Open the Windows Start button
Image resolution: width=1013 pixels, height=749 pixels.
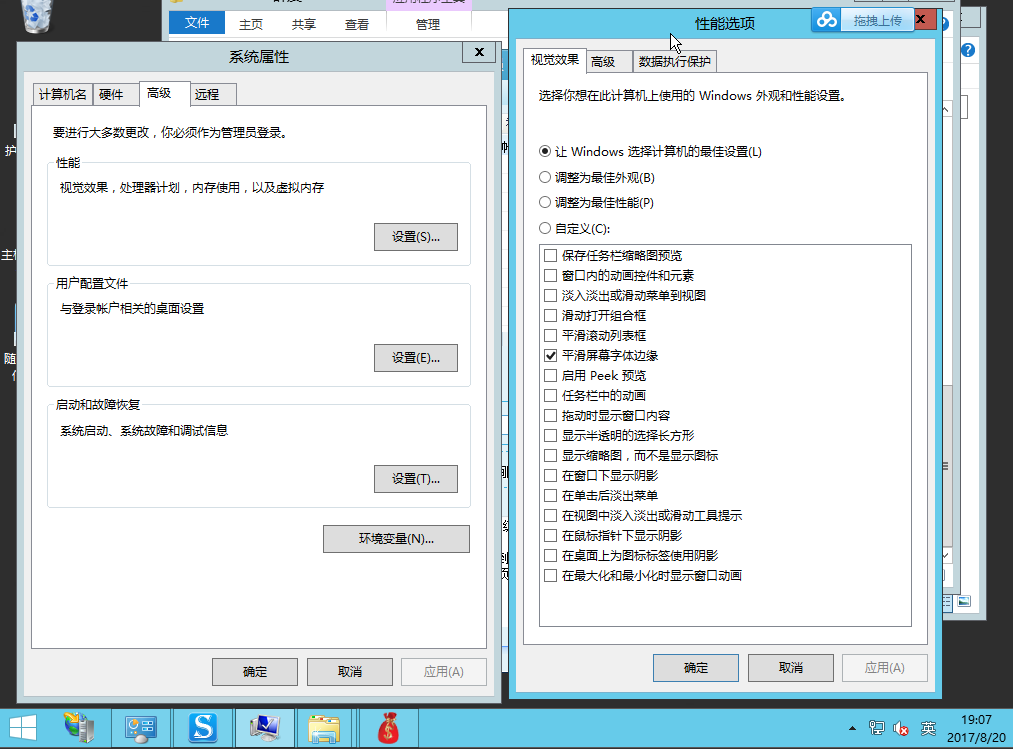click(22, 727)
